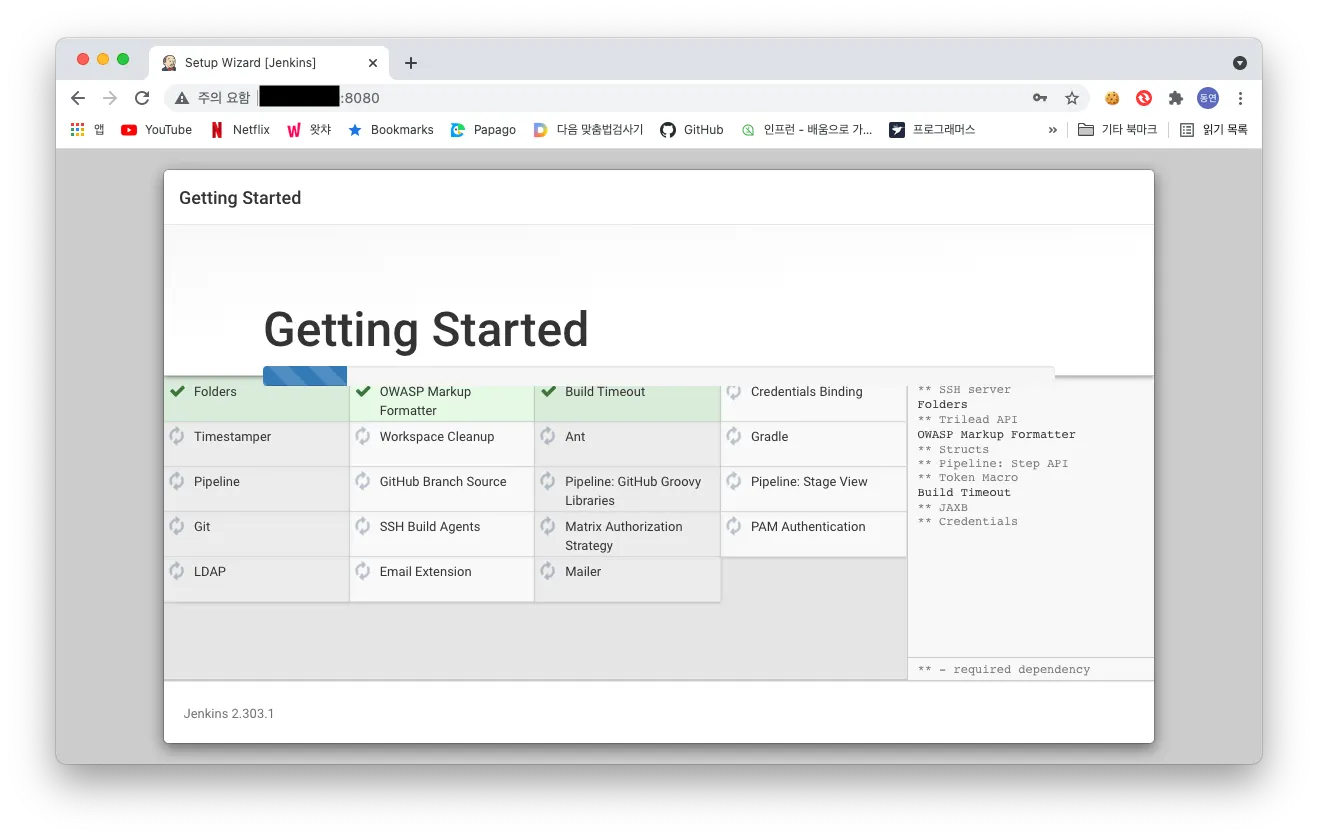Click the pending icon beside Timestamper
1318x838 pixels.
click(x=177, y=436)
